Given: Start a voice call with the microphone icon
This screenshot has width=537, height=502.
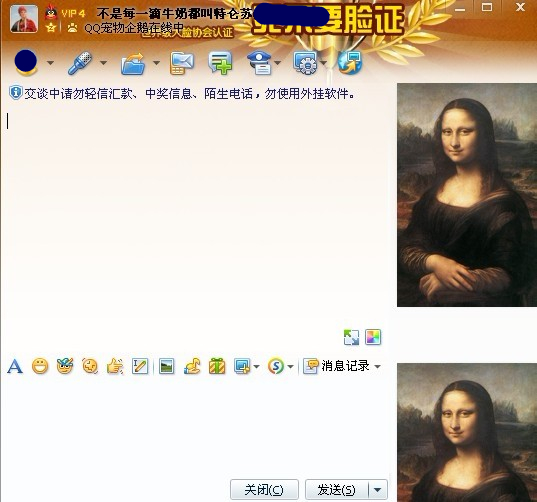Looking at the screenshot, I should [80, 63].
